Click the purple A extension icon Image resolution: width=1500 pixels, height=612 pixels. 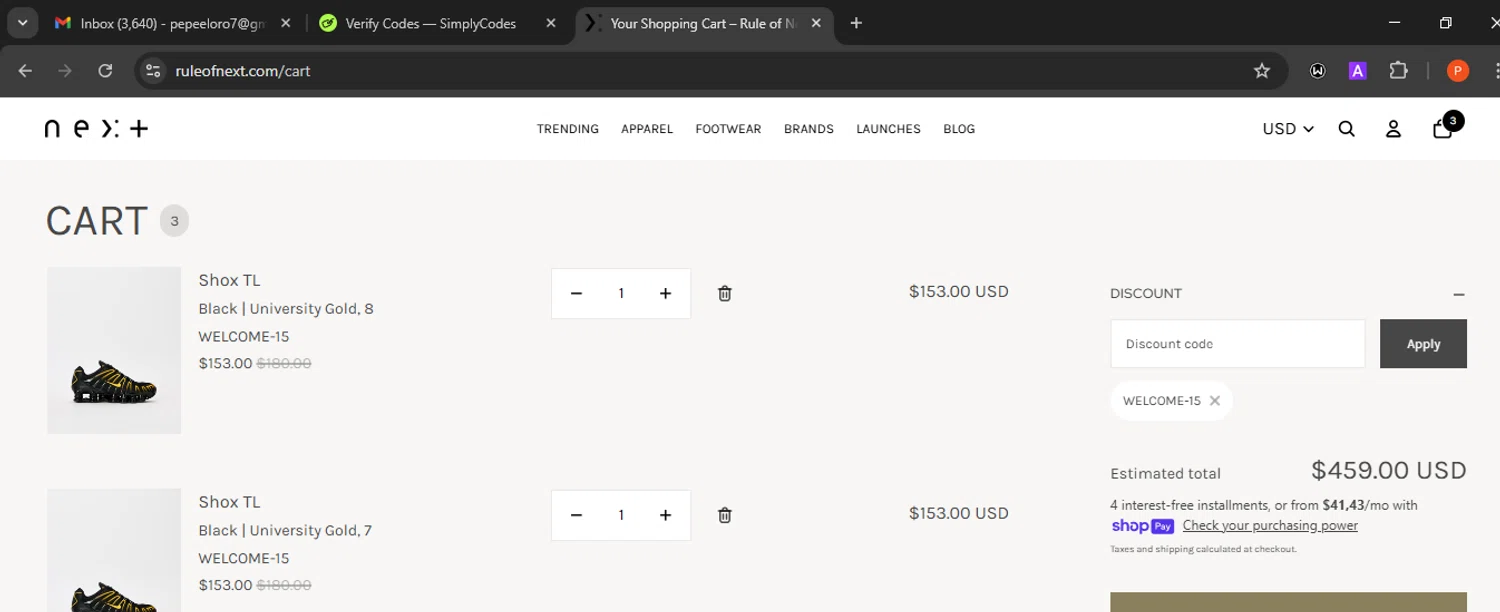[1357, 70]
